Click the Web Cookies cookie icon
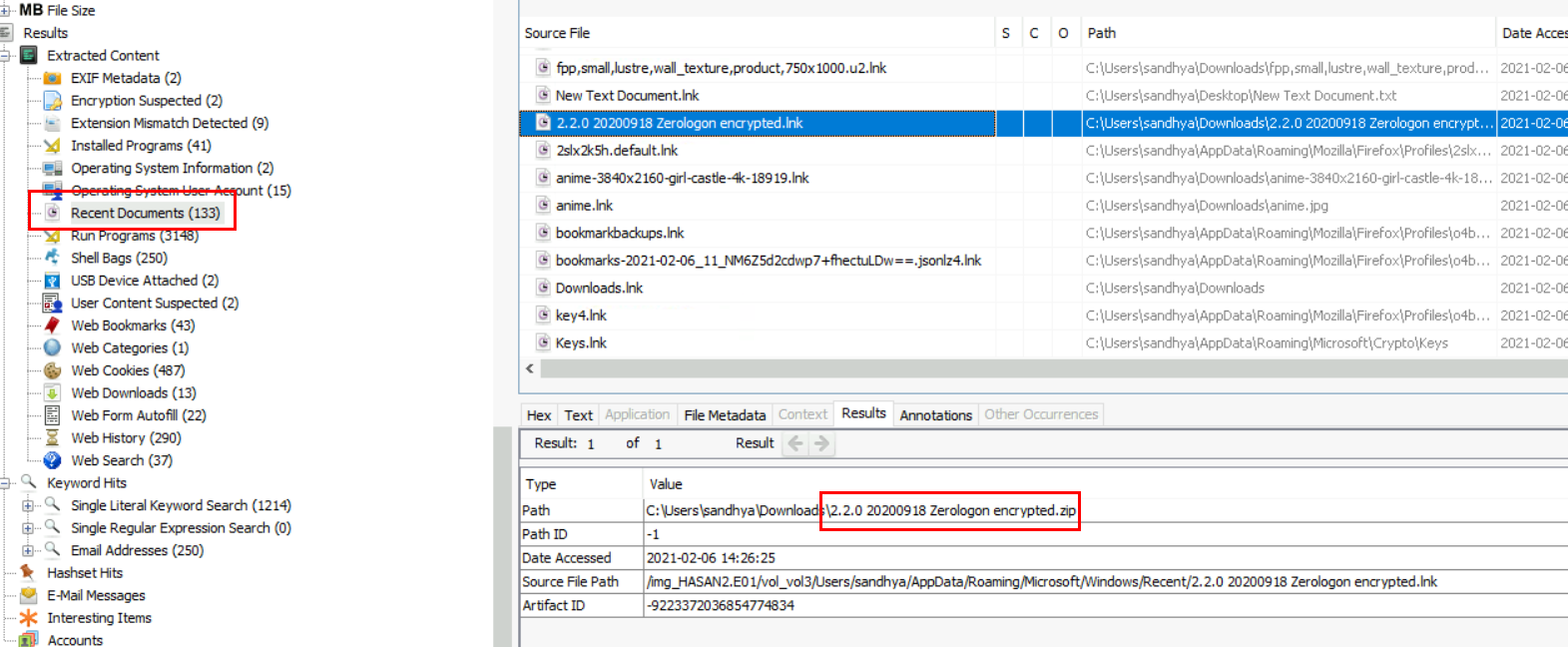 point(53,370)
